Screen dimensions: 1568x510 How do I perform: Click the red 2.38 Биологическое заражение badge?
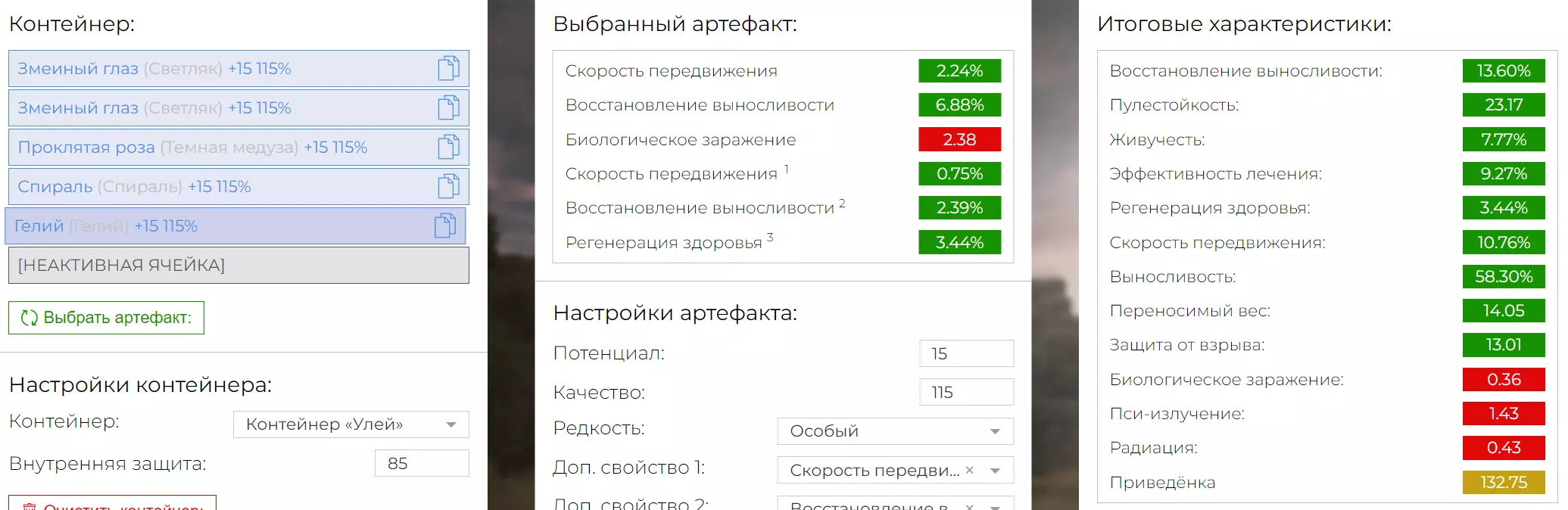tap(959, 139)
